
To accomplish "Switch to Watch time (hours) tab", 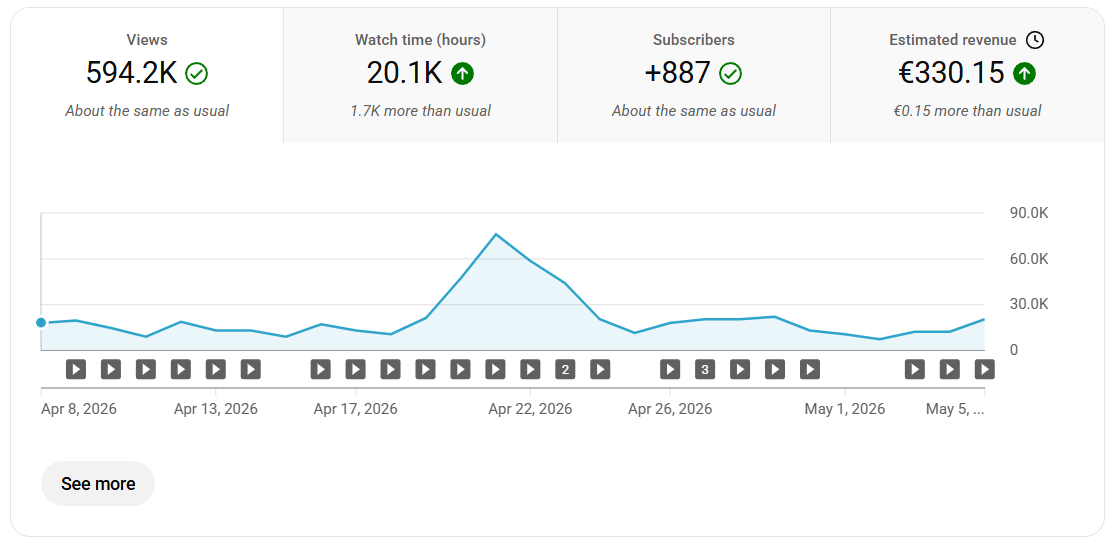I will pyautogui.click(x=421, y=75).
